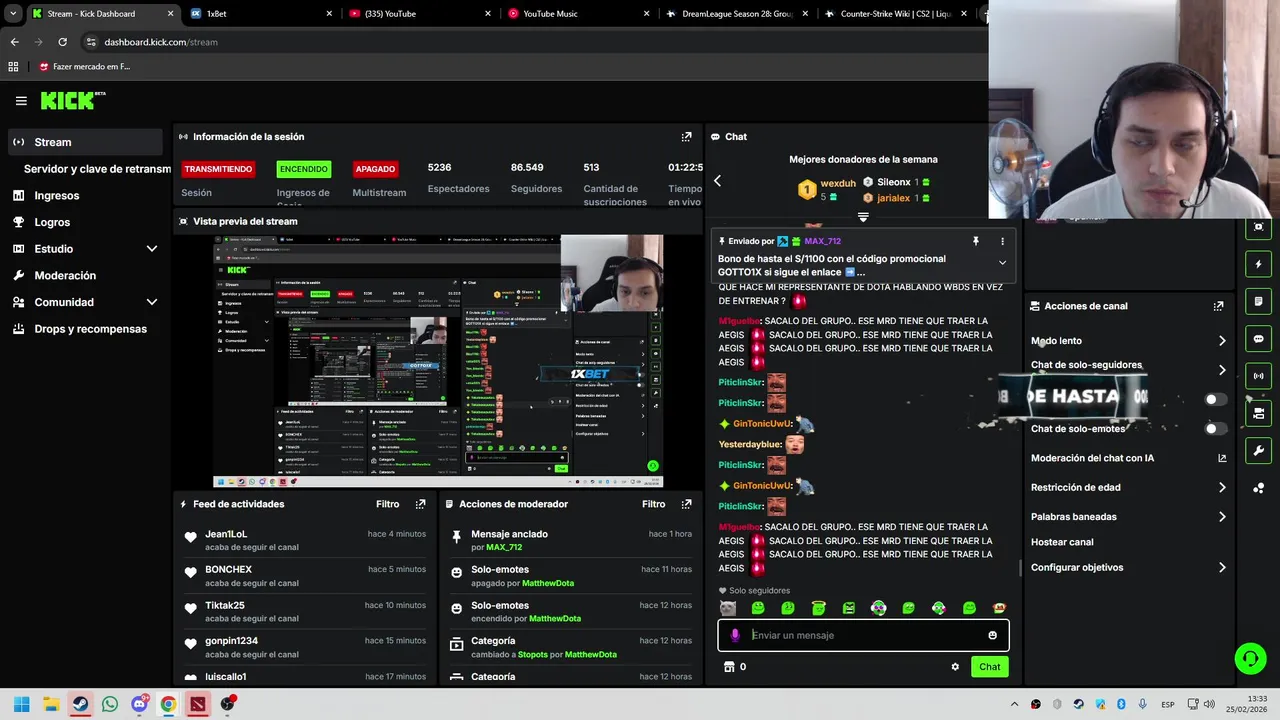1280x720 pixels.
Task: Click the stream preview thumbnail
Action: coord(437,361)
